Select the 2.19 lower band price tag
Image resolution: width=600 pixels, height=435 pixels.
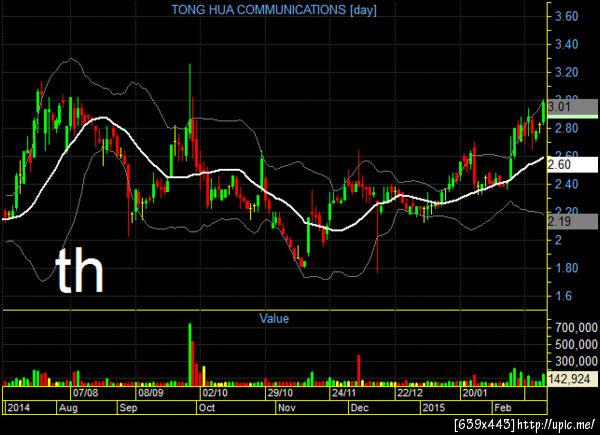573,221
